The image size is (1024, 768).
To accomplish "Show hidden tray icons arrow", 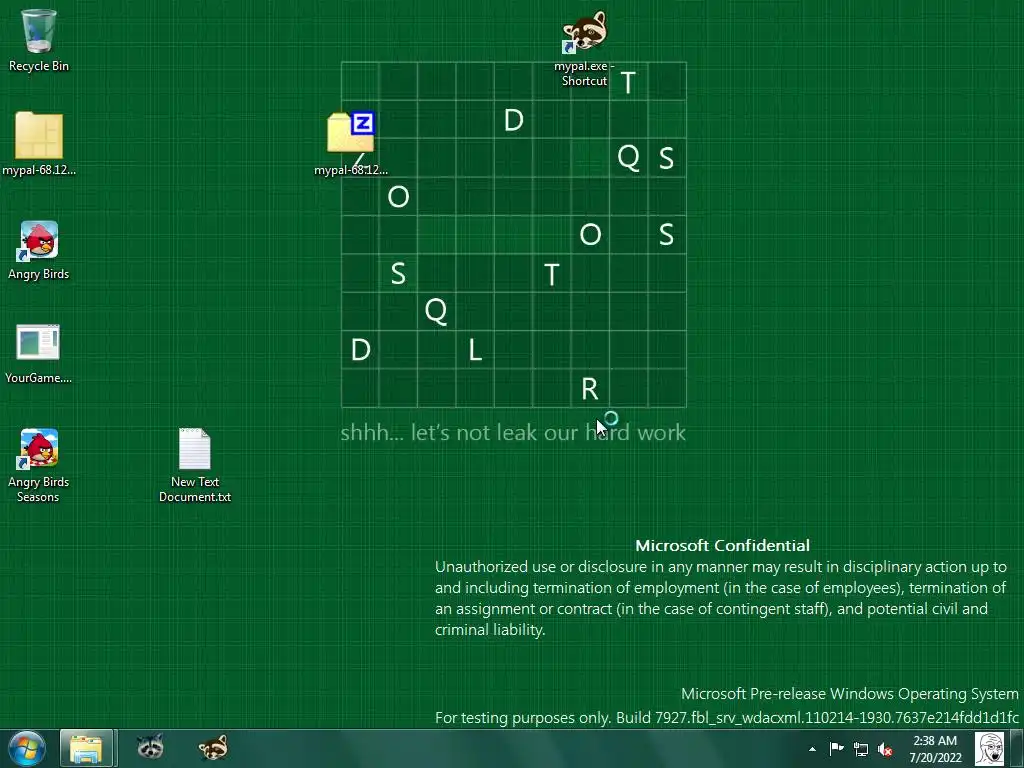I will 812,749.
